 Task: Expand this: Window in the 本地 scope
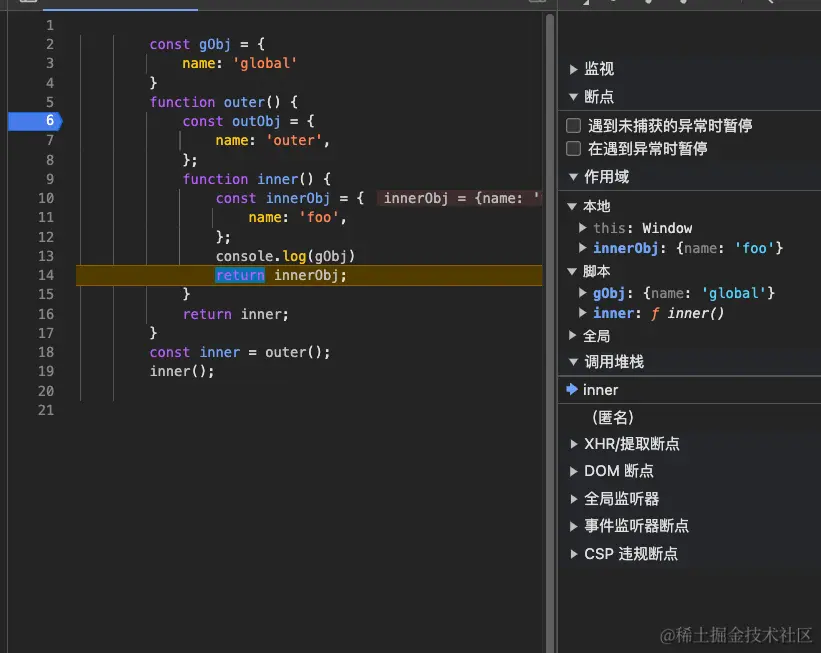point(583,228)
